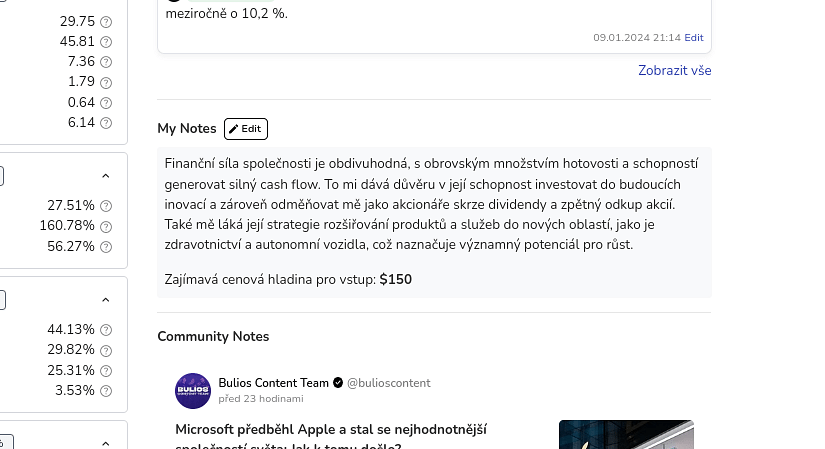Edit the note dated 09.01.2024
The height and width of the screenshot is (449, 825).
(x=693, y=37)
